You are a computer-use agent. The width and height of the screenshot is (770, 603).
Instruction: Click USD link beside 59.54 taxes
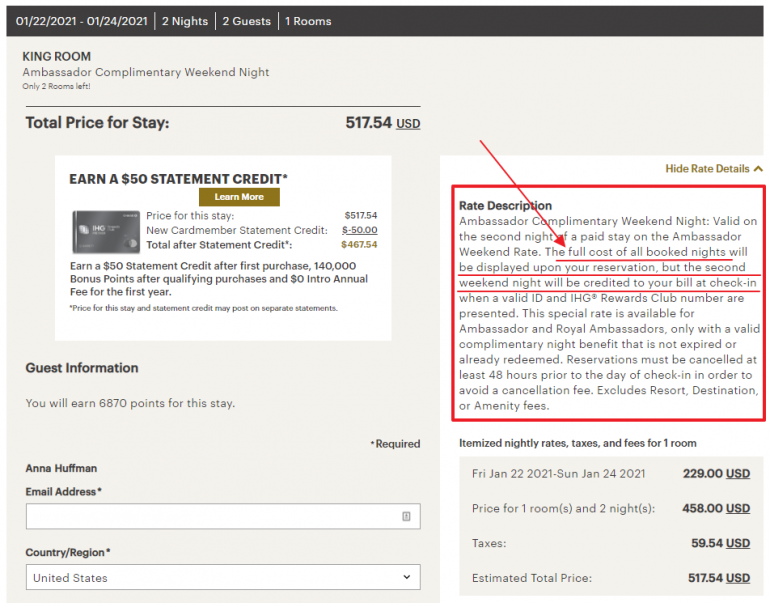(x=737, y=544)
